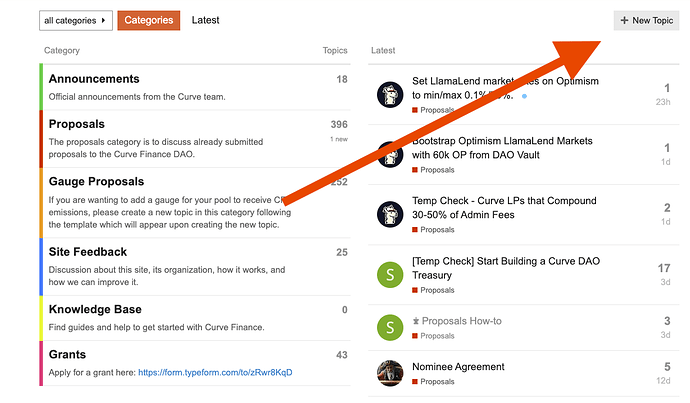Click the 25 topics count for Site Feedback
The width and height of the screenshot is (690, 403).
[341, 253]
